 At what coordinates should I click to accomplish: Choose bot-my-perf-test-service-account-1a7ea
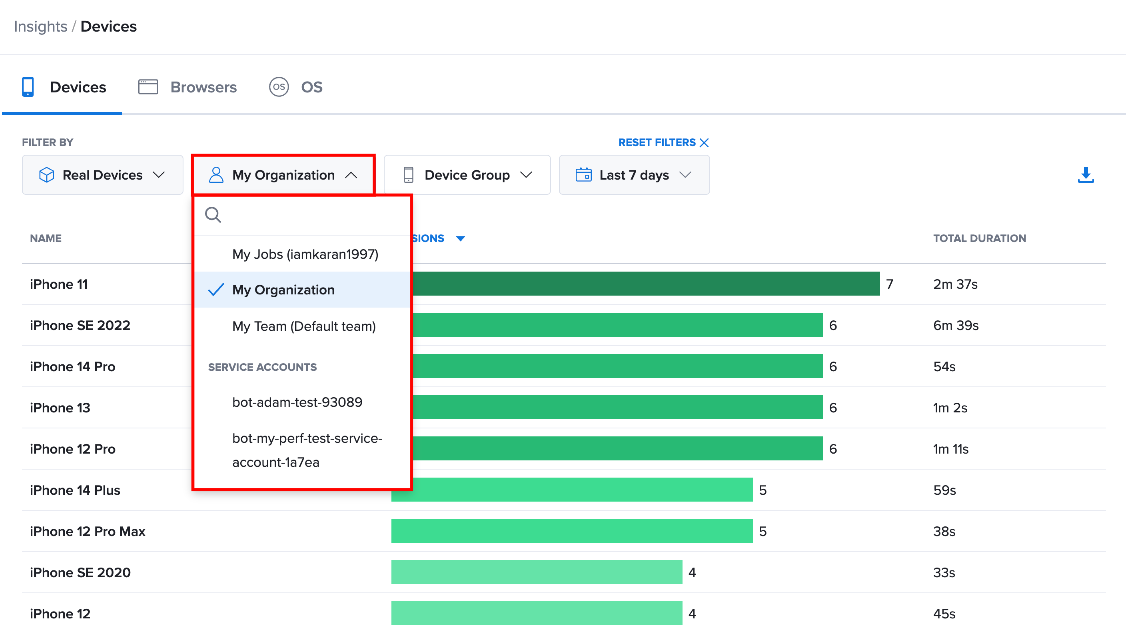point(302,451)
